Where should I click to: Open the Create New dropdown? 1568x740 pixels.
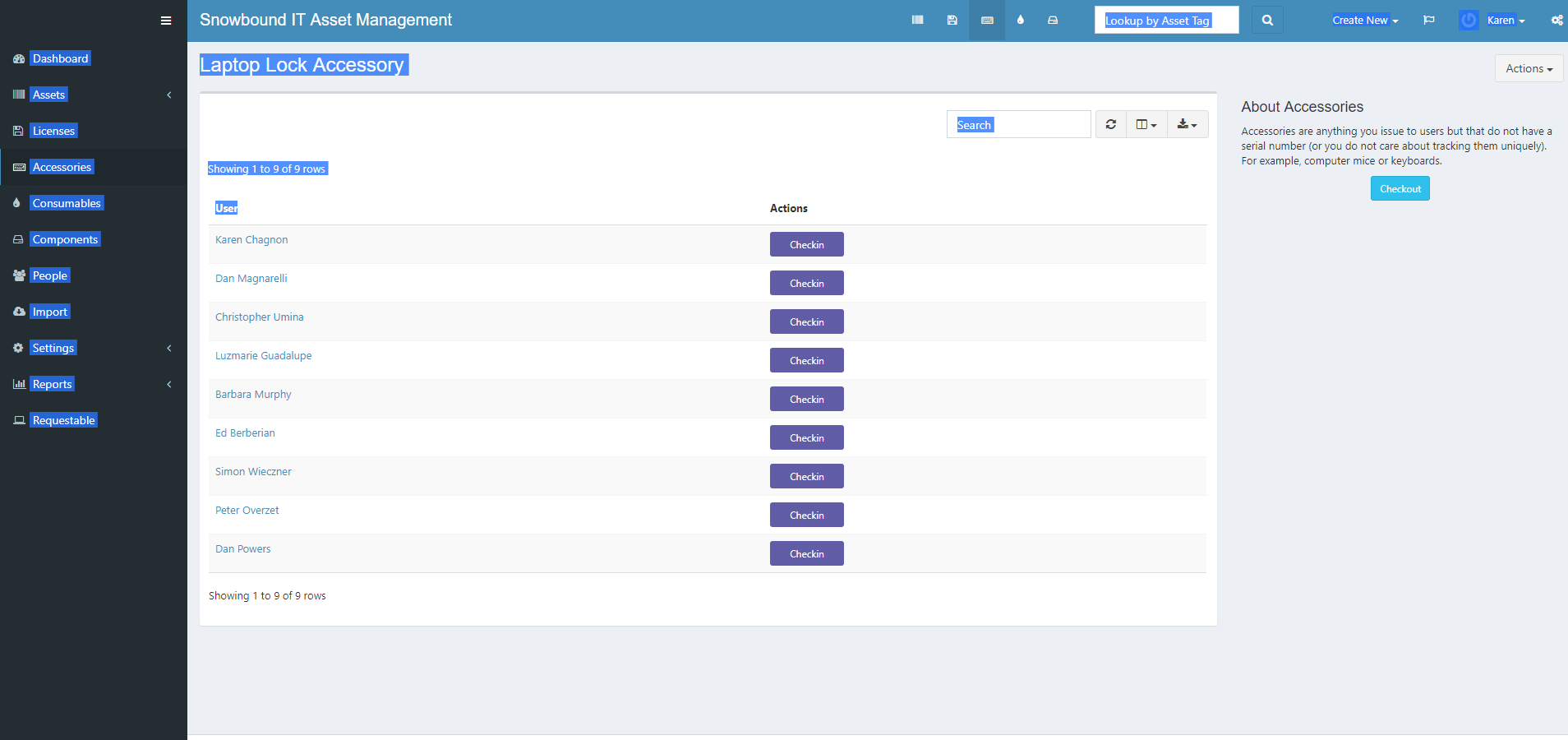pos(1364,20)
